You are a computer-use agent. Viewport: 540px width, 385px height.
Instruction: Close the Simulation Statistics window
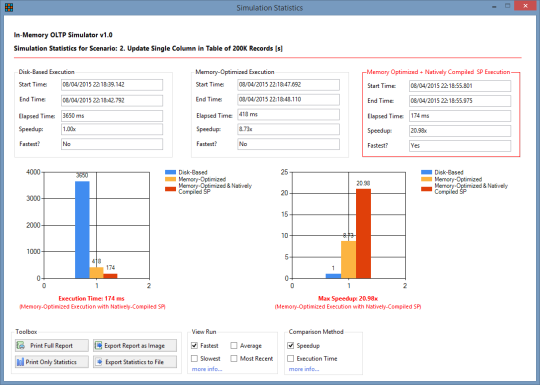click(525, 6)
